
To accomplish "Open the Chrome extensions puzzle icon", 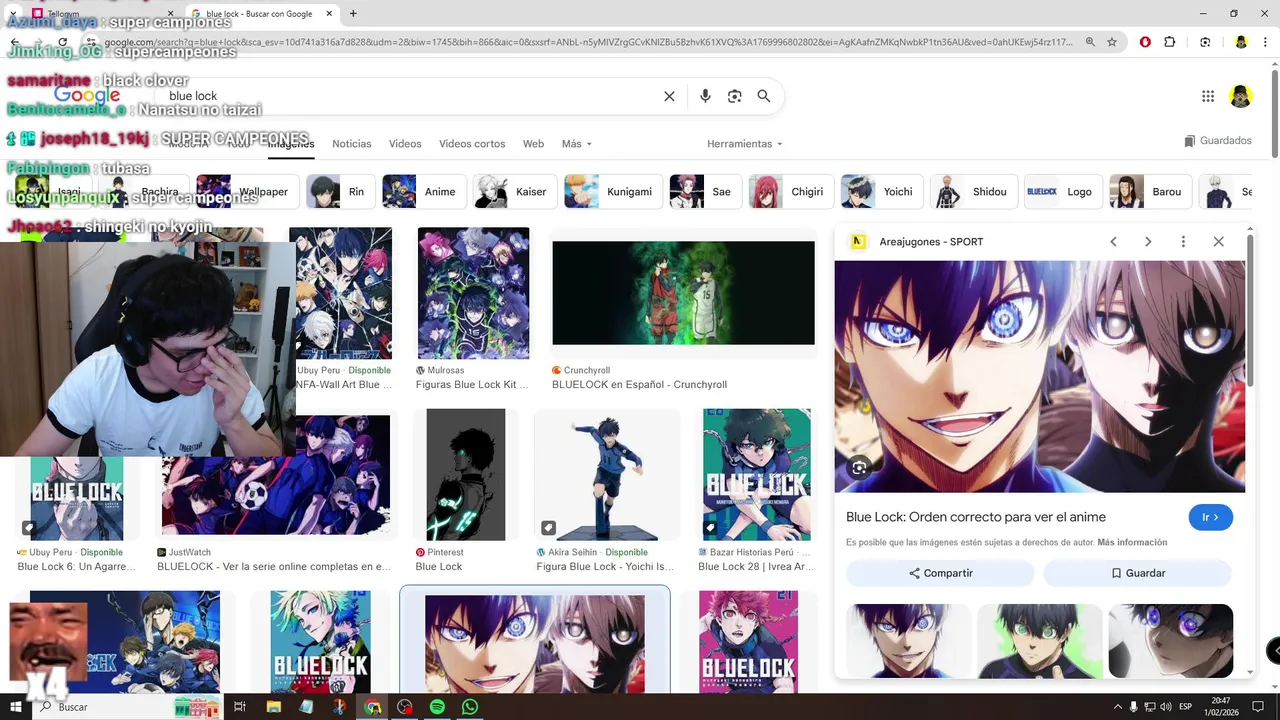I will [x=1170, y=42].
